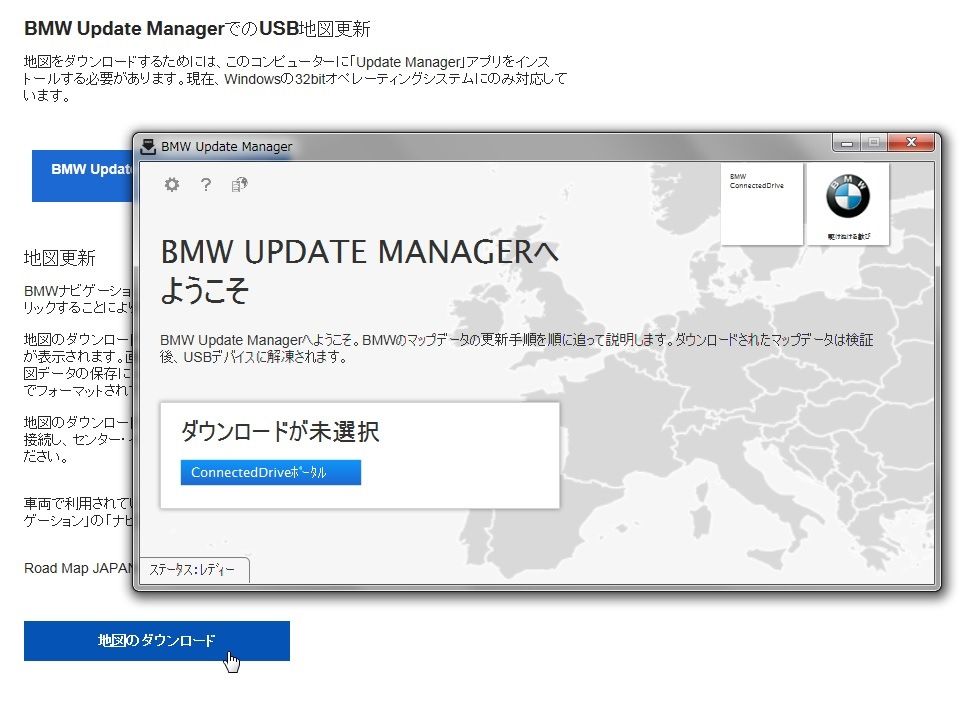The image size is (967, 704).
Task: Minimize the BMW Update Manager window
Action: [x=847, y=143]
